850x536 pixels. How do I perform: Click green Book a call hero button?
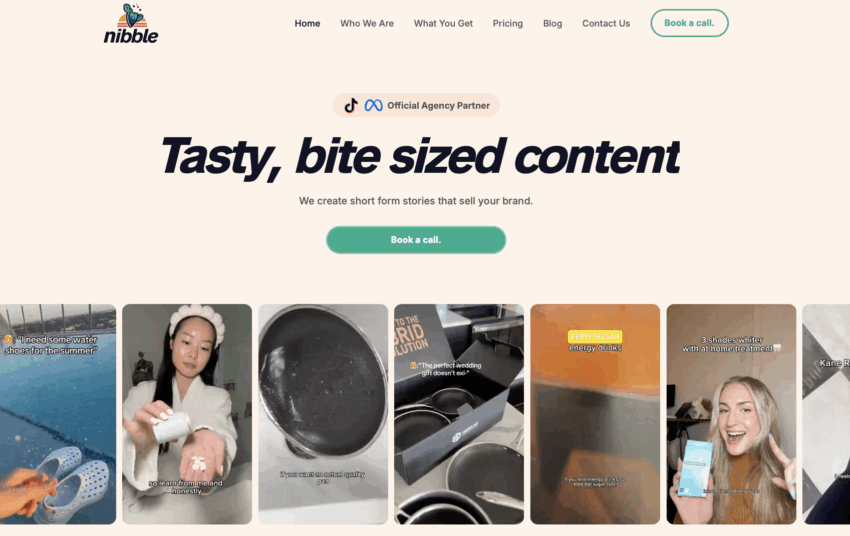click(416, 240)
